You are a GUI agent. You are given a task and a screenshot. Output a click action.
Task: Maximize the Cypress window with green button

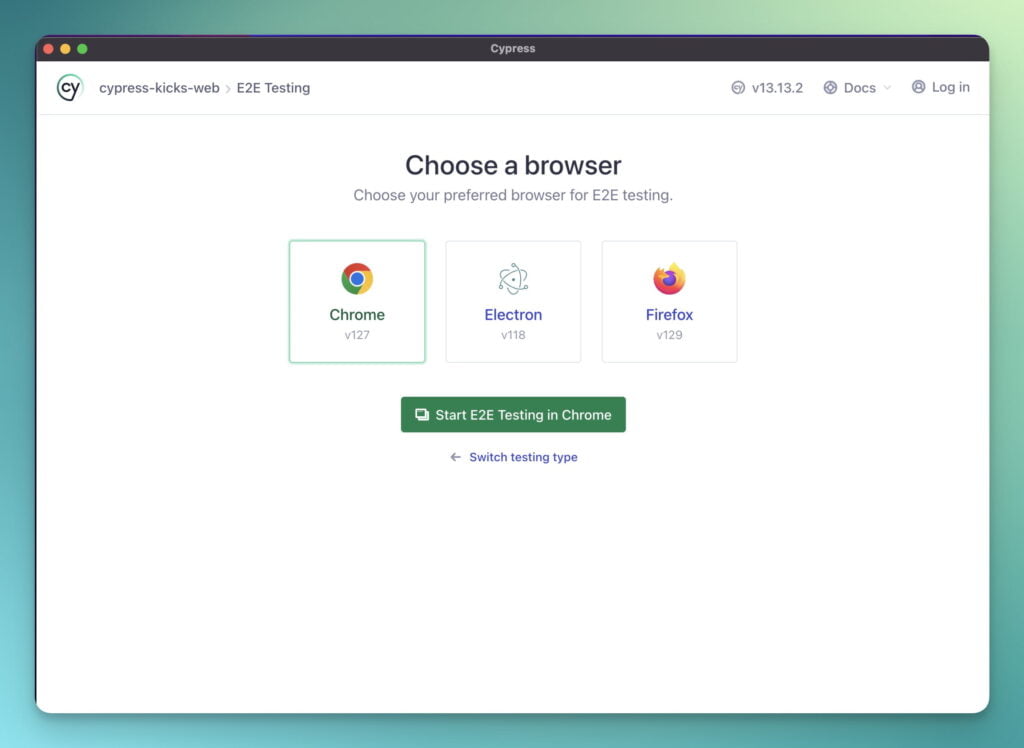click(x=82, y=48)
